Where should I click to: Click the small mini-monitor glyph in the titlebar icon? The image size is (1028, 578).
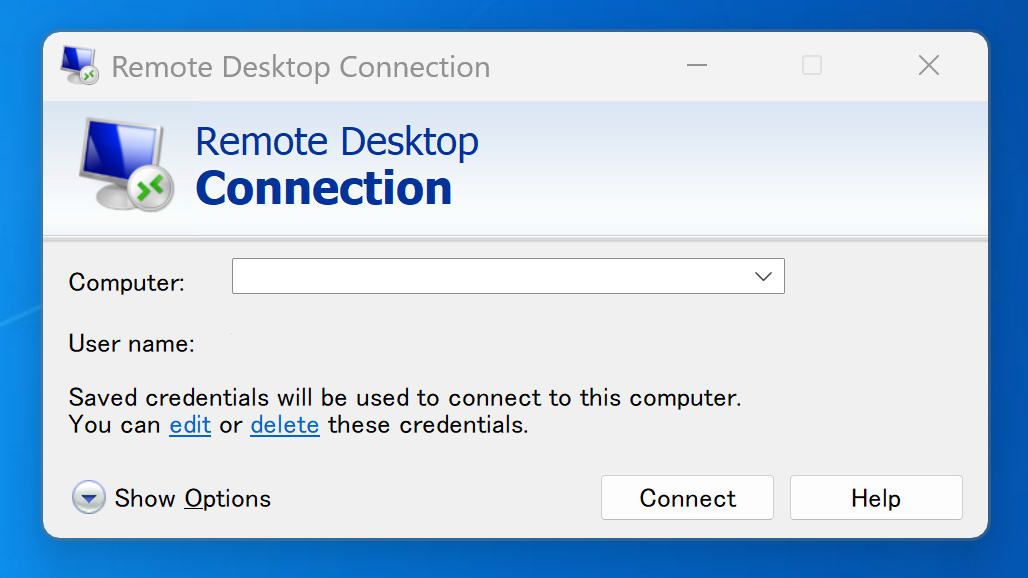[x=74, y=59]
